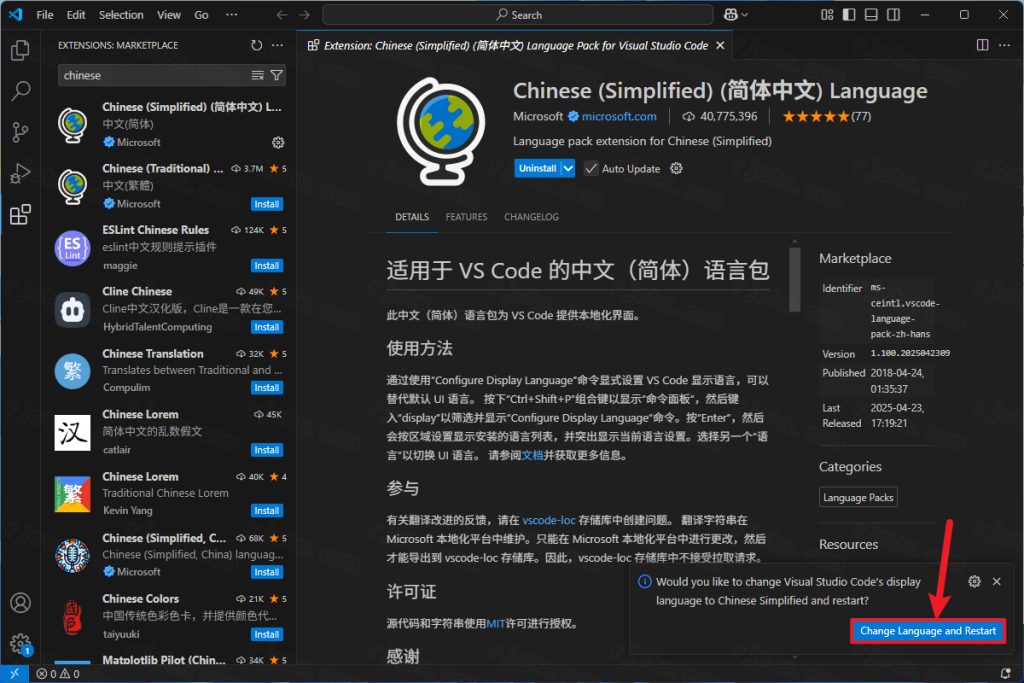Image resolution: width=1024 pixels, height=683 pixels.
Task: Focus the extensions search box with chinese
Action: pyautogui.click(x=153, y=76)
